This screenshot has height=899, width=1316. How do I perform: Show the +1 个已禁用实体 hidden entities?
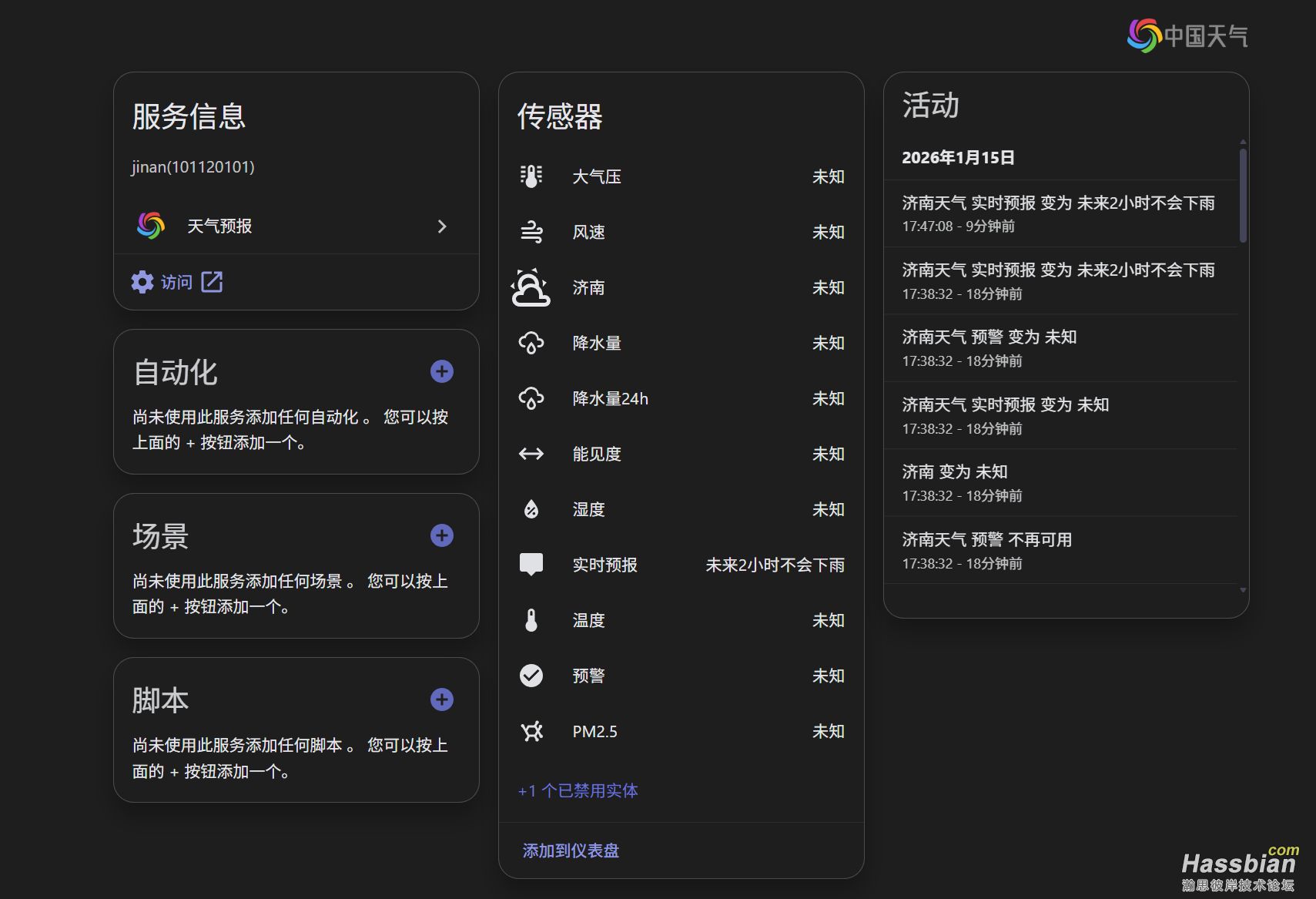pyautogui.click(x=578, y=790)
